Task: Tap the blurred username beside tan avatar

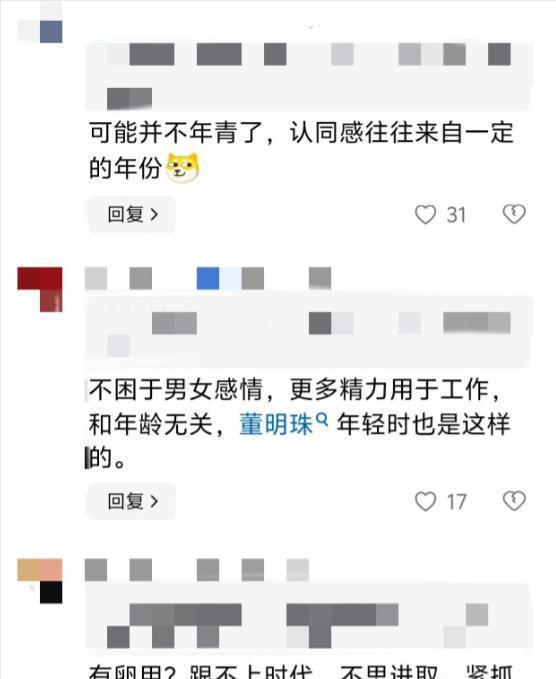Action: click(x=197, y=569)
